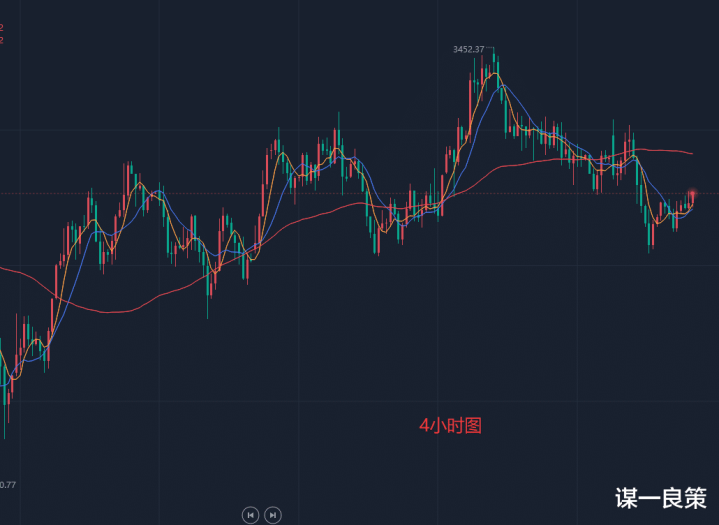Click the low price label ending in 0.77
Viewport: 719px width, 525px height.
coord(6,485)
